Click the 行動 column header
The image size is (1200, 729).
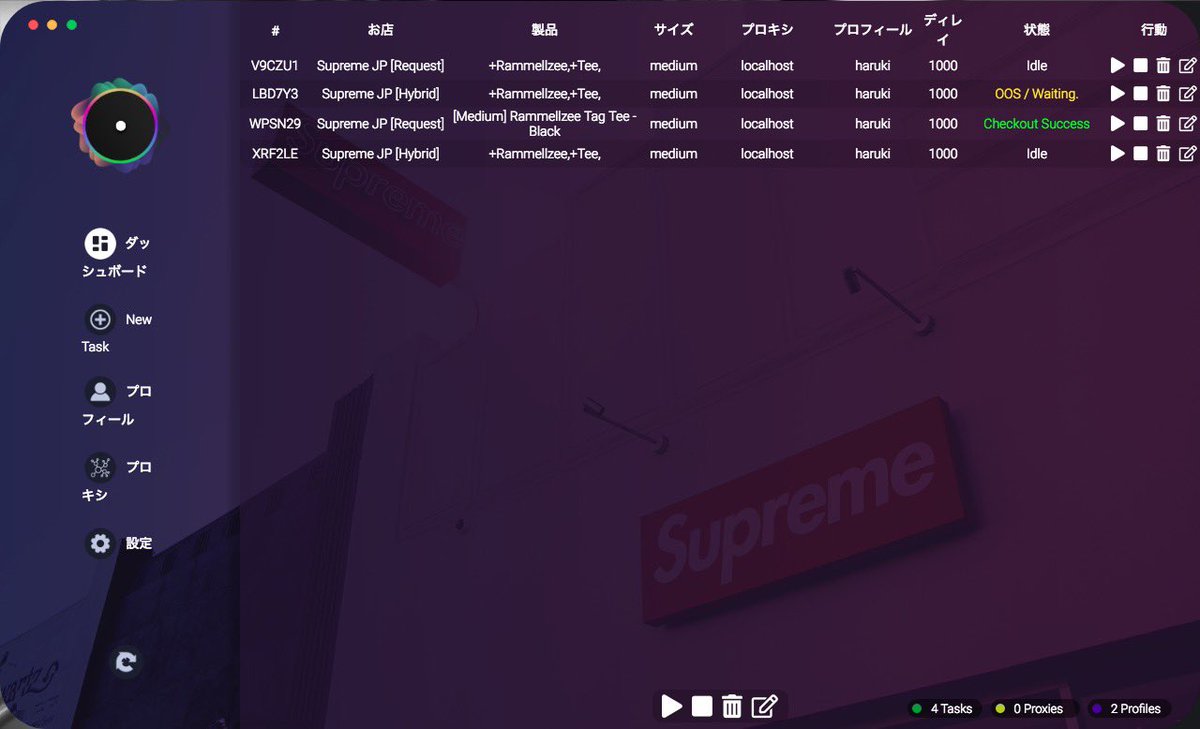[x=1154, y=30]
